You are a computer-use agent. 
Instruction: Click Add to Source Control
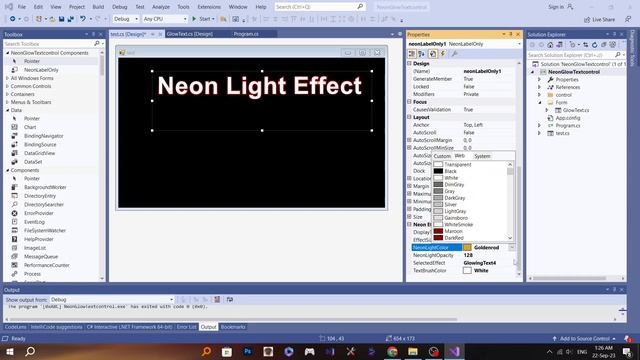click(584, 338)
